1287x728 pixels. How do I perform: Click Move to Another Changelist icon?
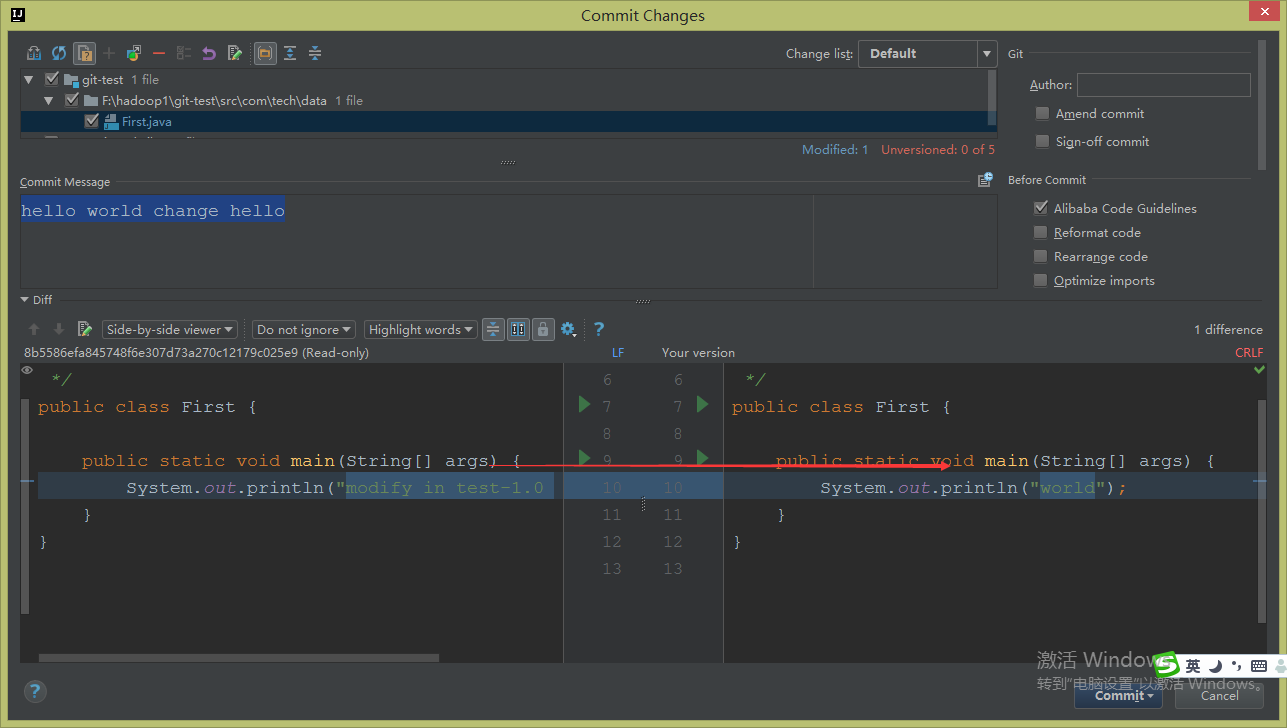[134, 53]
